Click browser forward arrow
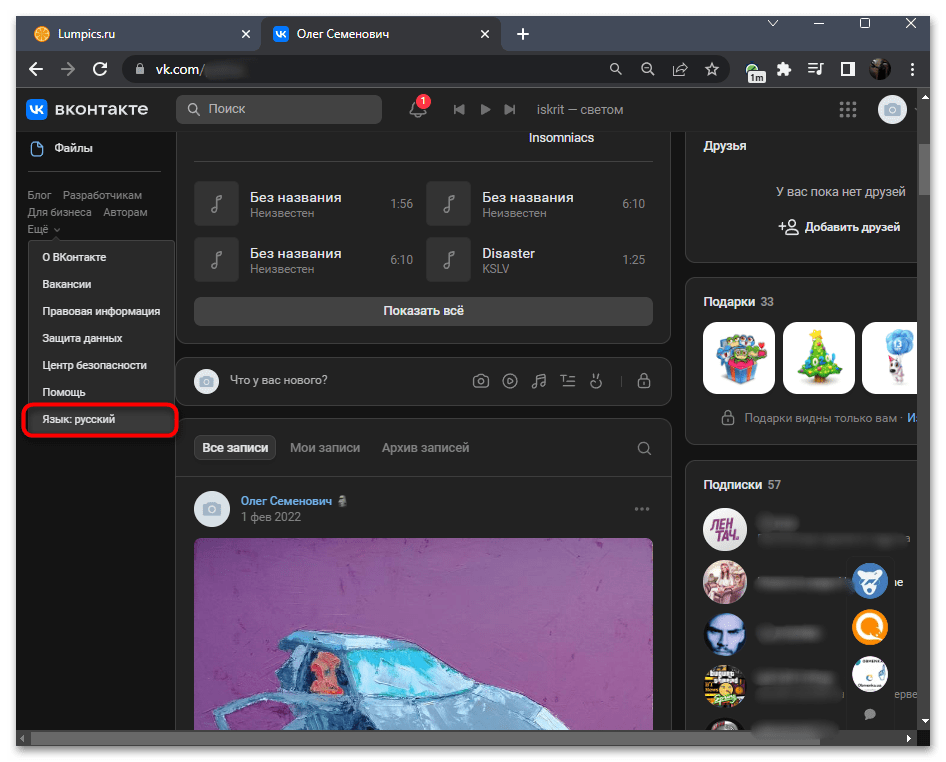Image resolution: width=946 pixels, height=762 pixels. (x=68, y=69)
